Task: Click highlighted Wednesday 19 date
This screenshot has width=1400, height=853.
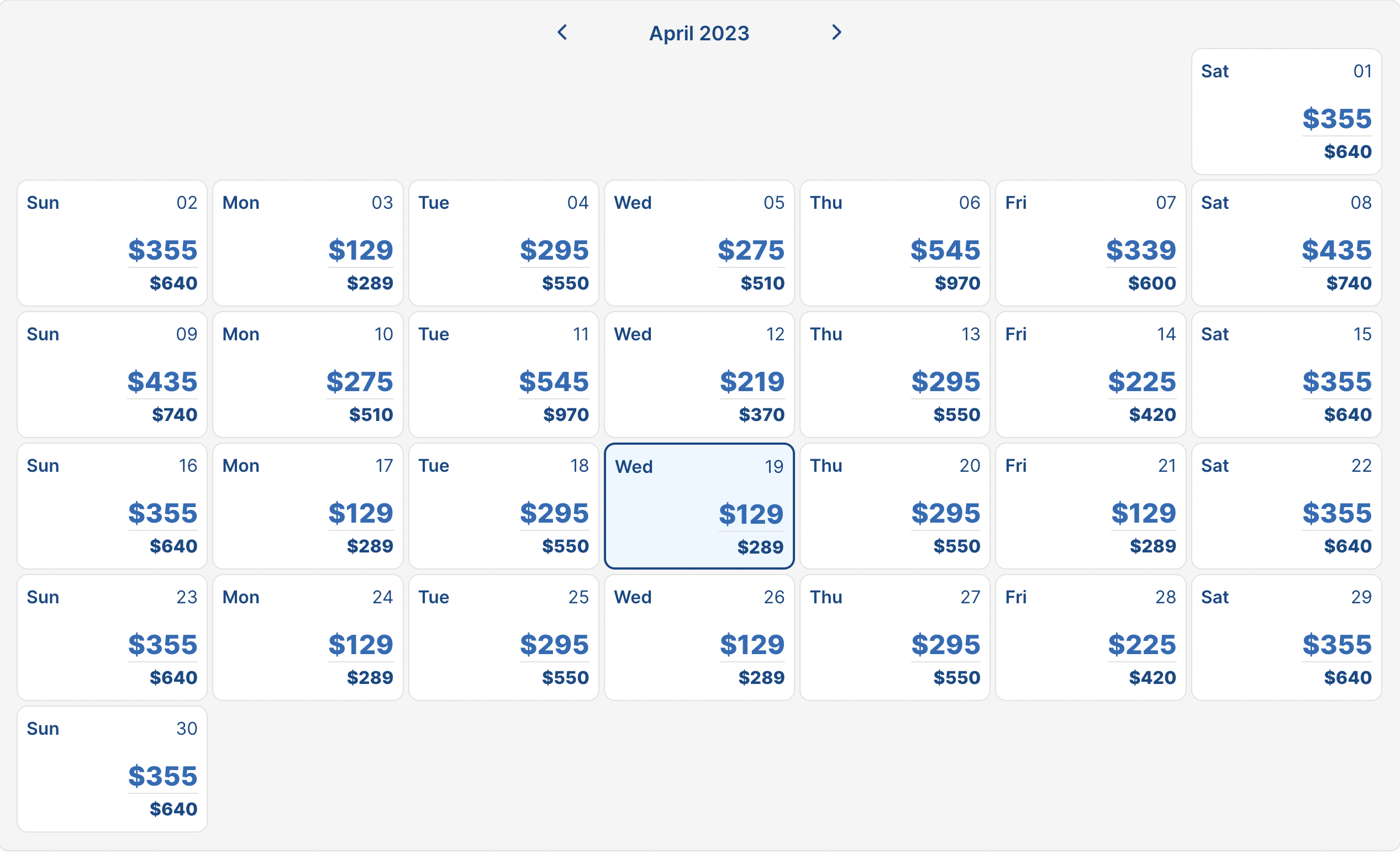Action: (x=699, y=506)
